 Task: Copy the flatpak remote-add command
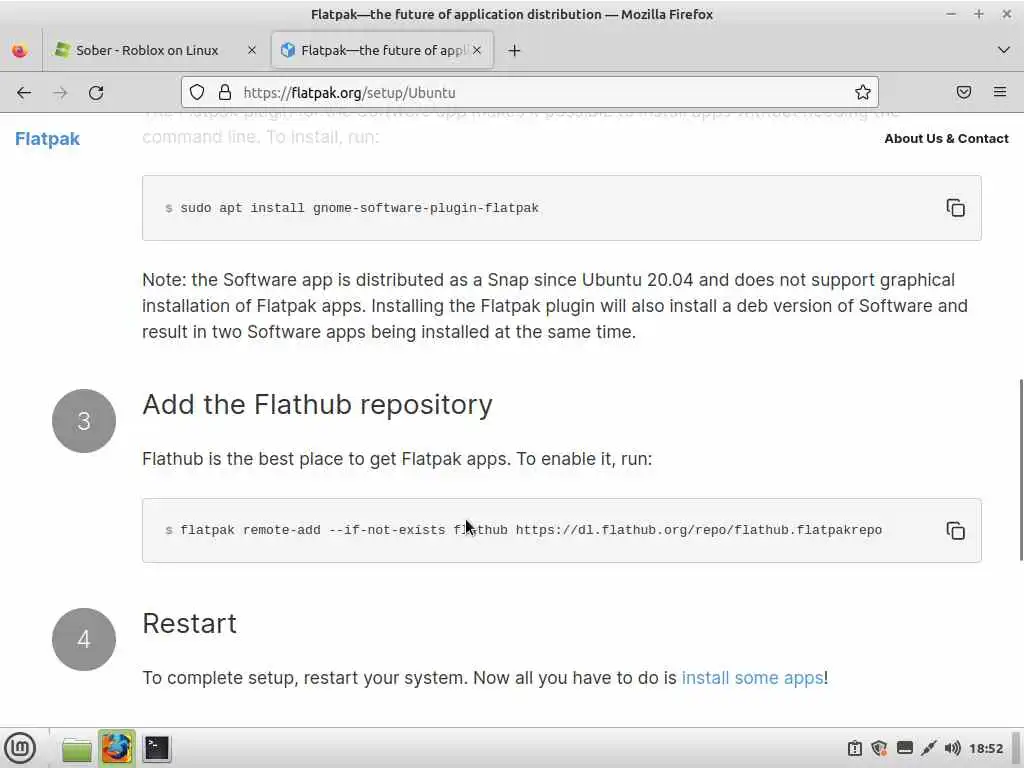pos(955,531)
